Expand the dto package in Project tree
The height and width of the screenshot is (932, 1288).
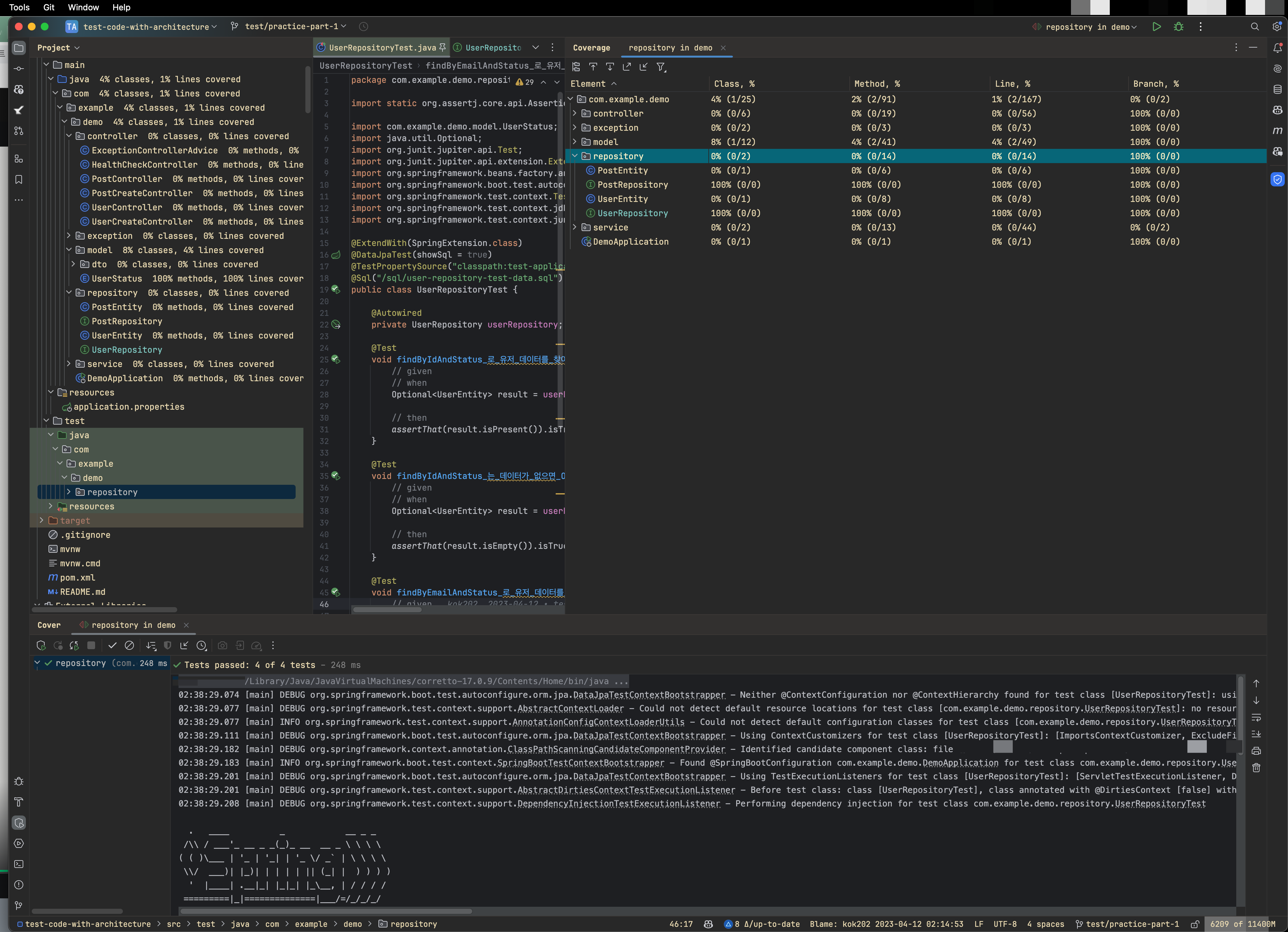click(x=73, y=264)
